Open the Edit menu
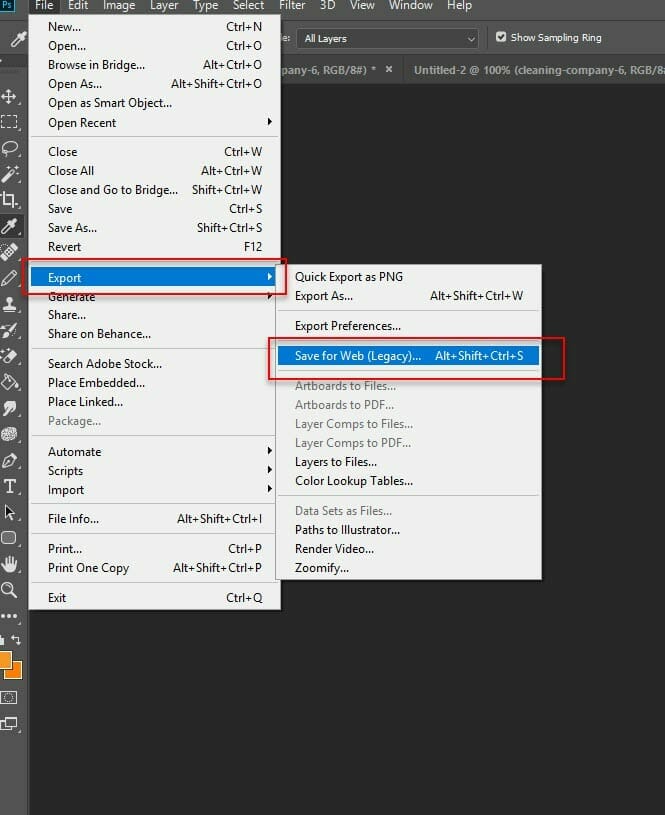This screenshot has height=815, width=665. [x=78, y=6]
